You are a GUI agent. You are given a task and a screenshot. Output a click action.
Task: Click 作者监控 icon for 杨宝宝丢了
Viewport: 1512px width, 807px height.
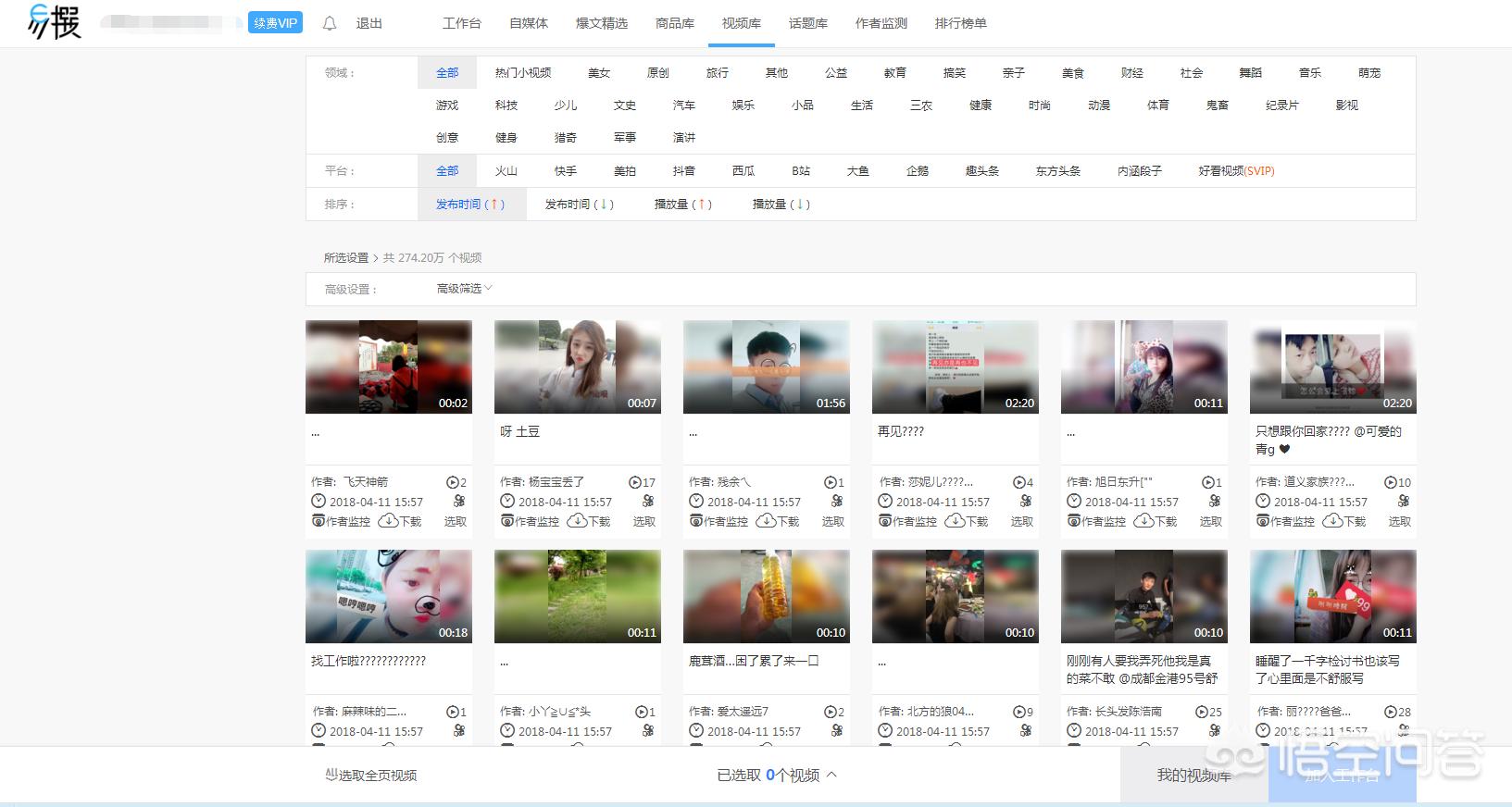(507, 521)
